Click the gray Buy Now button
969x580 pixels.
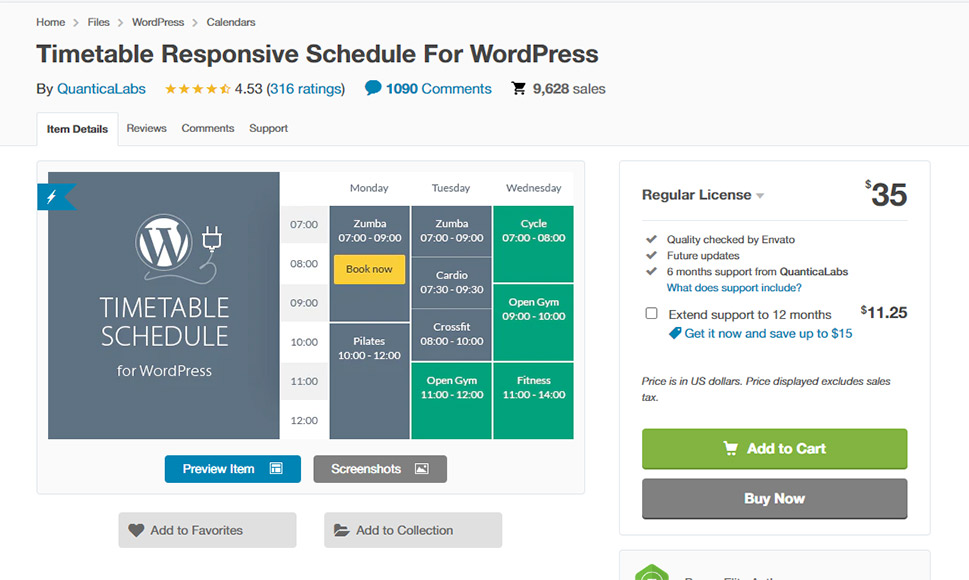tap(774, 498)
